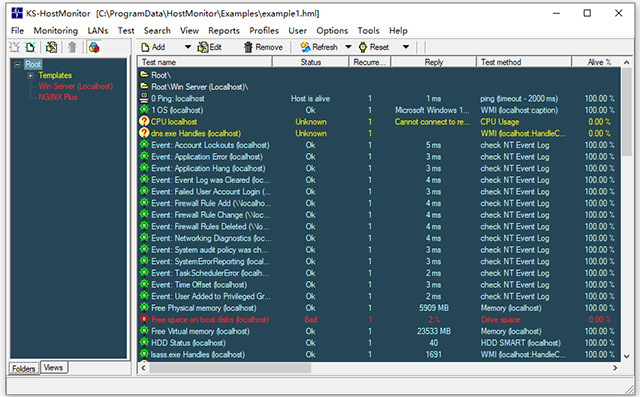Viewport: 640px width, 397px height.
Task: Click question mark icon of dns.exe Handles
Action: pyautogui.click(x=144, y=133)
